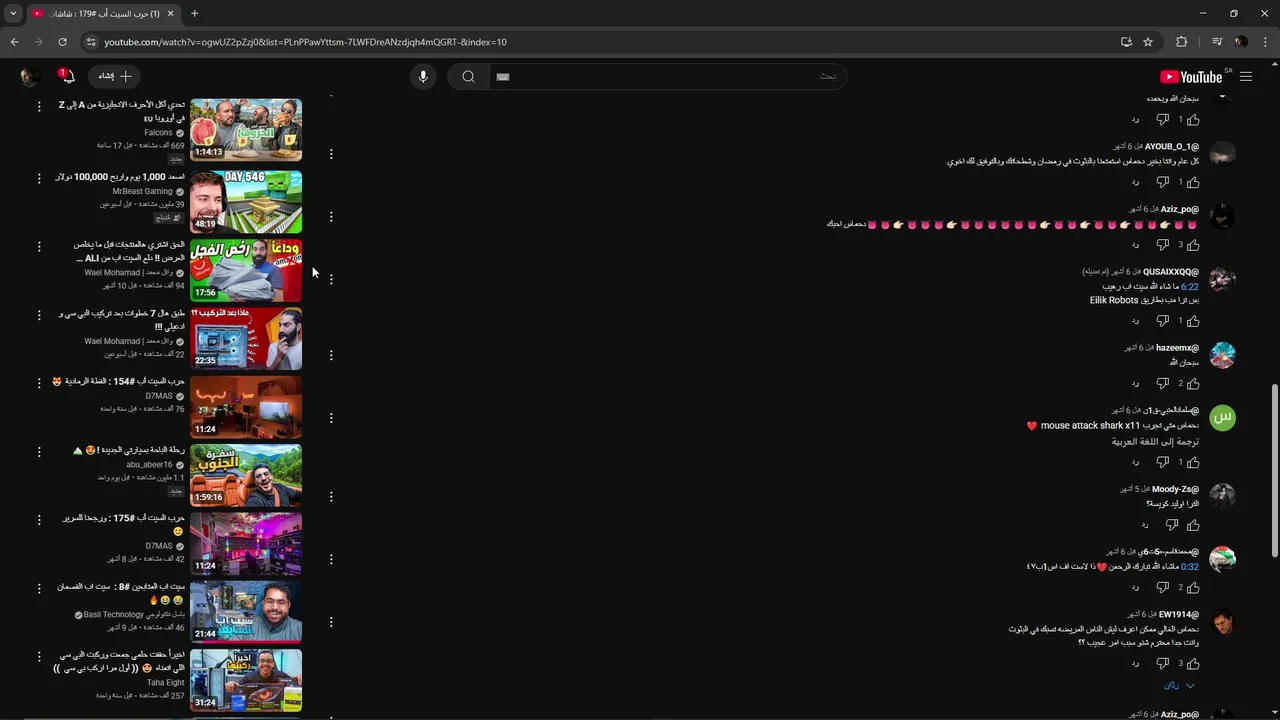Image resolution: width=1280 pixels, height=720 pixels.
Task: Open abu_abeer16 channel name
Action: coord(150,464)
